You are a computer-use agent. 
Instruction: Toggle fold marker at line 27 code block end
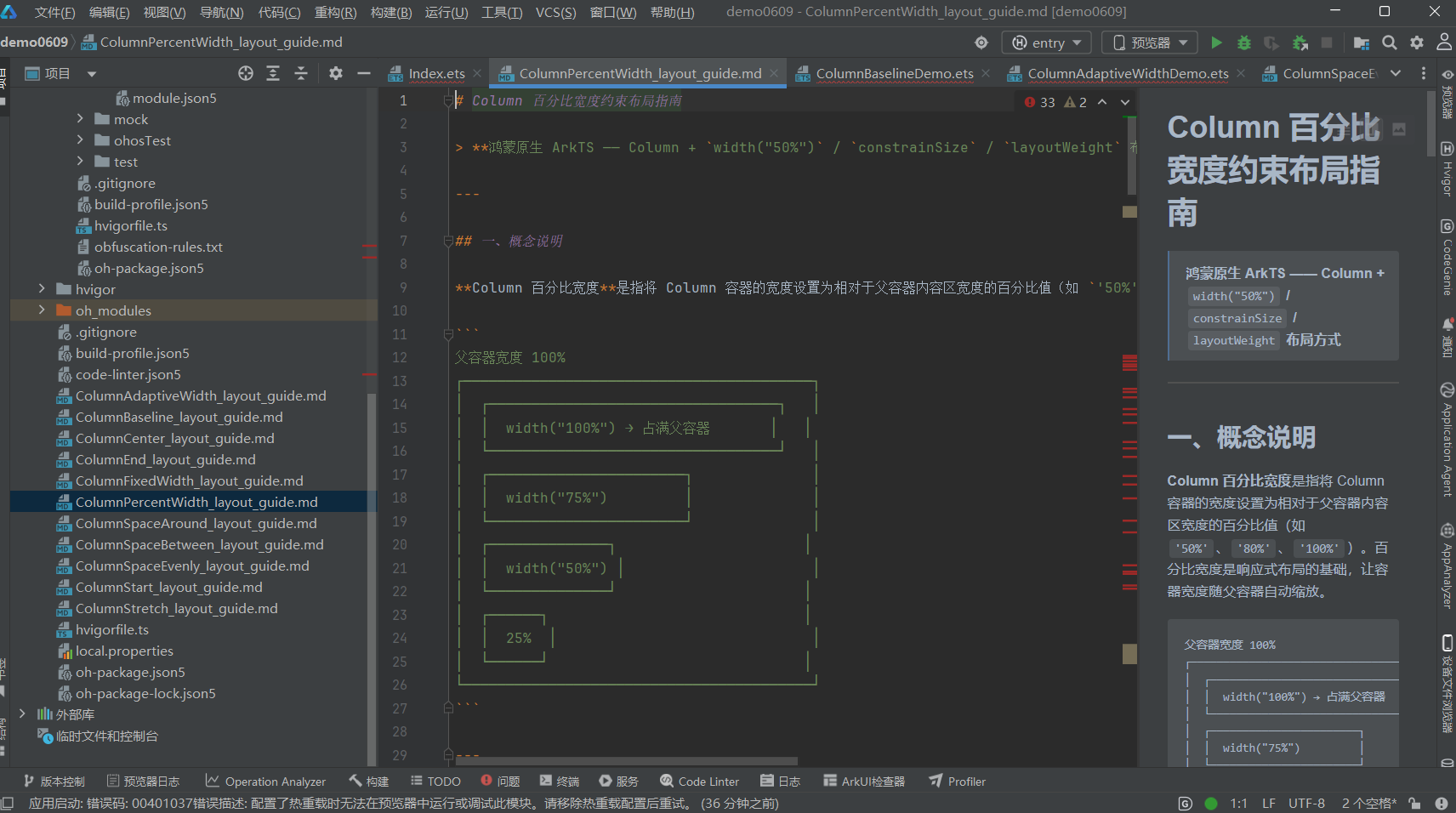coord(448,707)
